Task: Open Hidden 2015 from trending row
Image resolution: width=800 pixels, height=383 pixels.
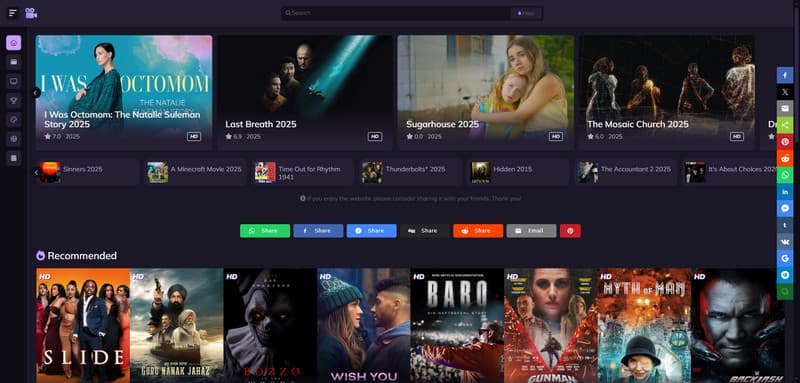Action: coord(518,172)
